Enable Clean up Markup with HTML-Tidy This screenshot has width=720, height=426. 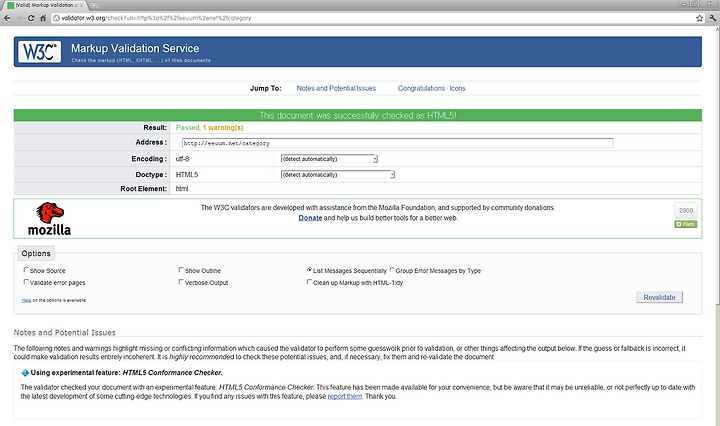[x=309, y=282]
